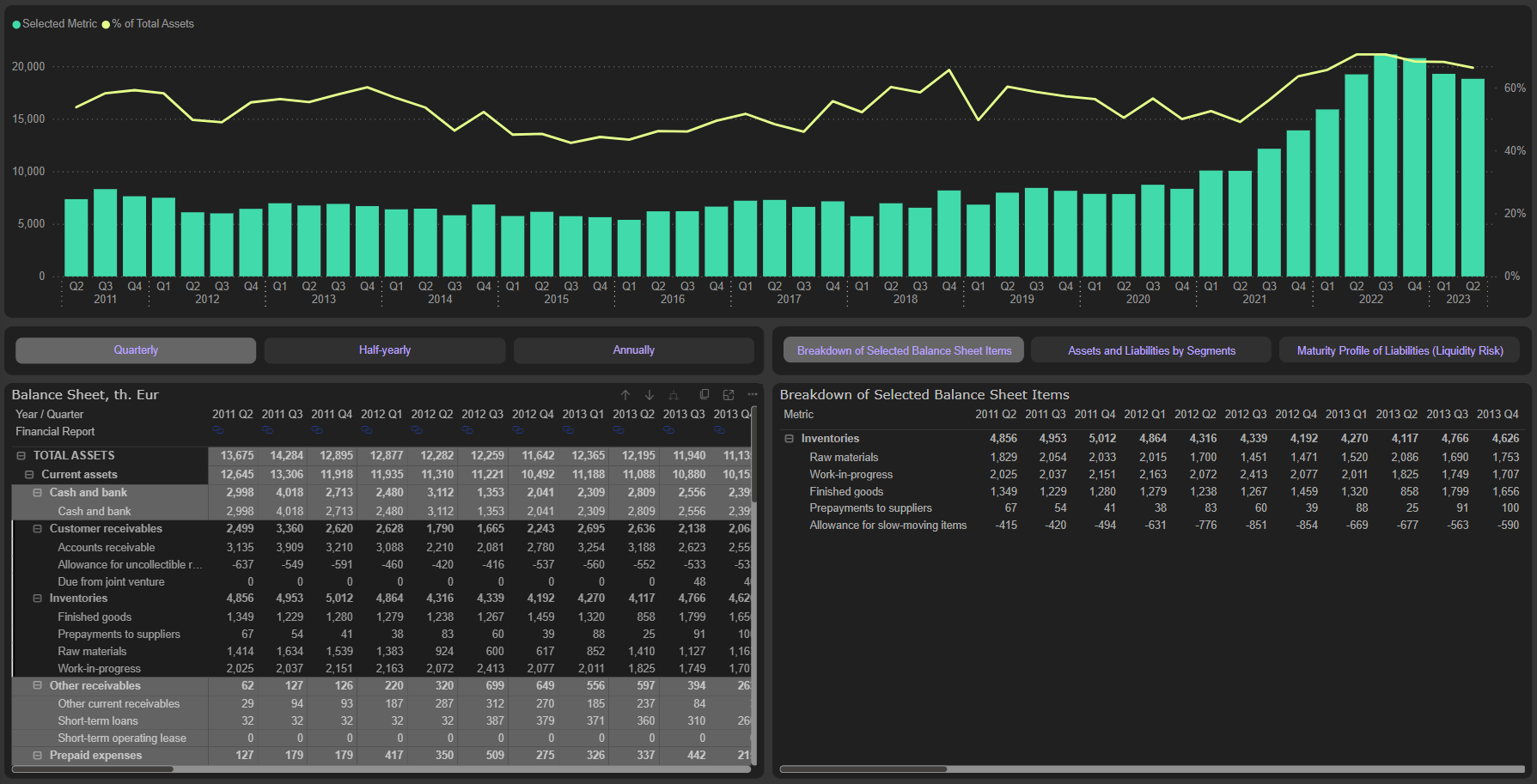1537x784 pixels.
Task: Open the financial report link under 2011 Q2
Action: coord(218,430)
